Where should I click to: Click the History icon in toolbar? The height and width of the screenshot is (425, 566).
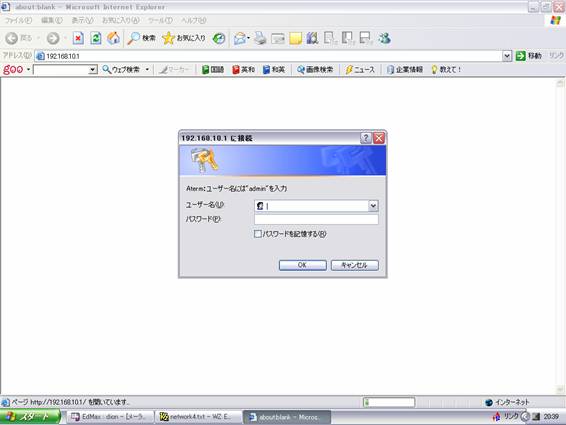(219, 38)
